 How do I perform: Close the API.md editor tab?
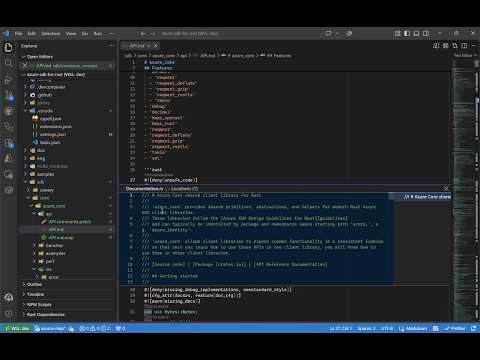point(156,46)
